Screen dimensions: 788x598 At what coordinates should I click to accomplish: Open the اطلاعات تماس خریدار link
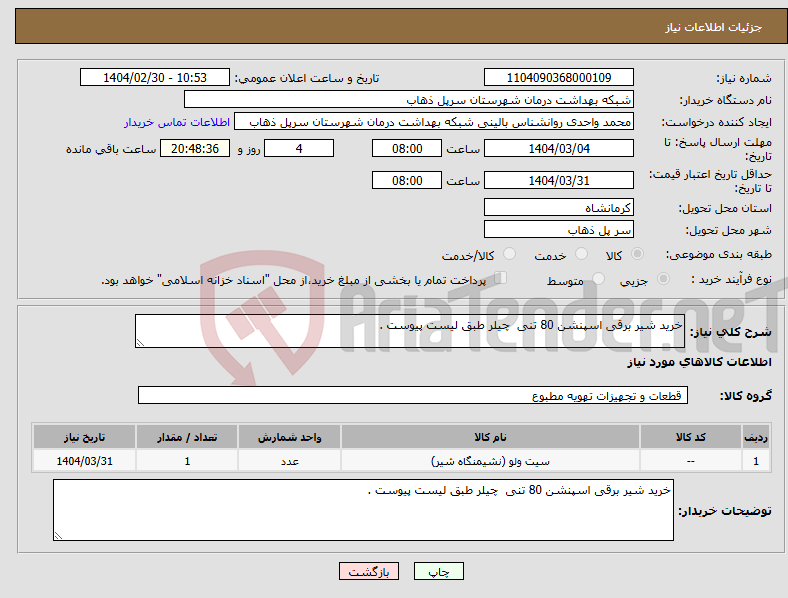point(177,122)
